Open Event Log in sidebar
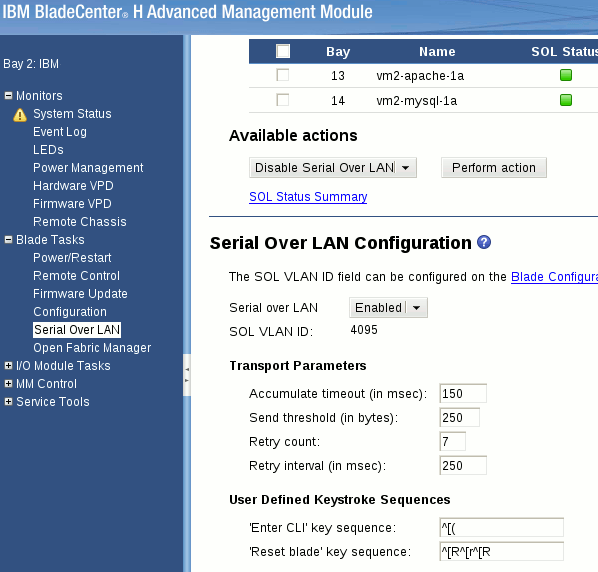598x572 pixels. point(60,132)
